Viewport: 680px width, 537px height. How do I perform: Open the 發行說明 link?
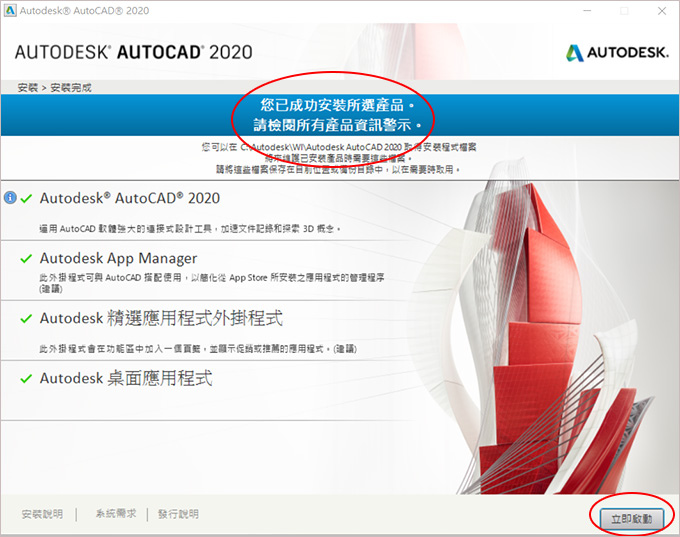click(178, 514)
